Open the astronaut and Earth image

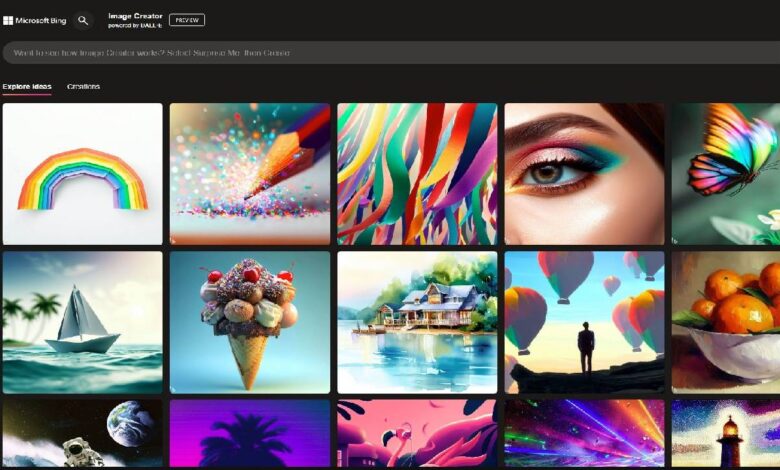pyautogui.click(x=82, y=434)
